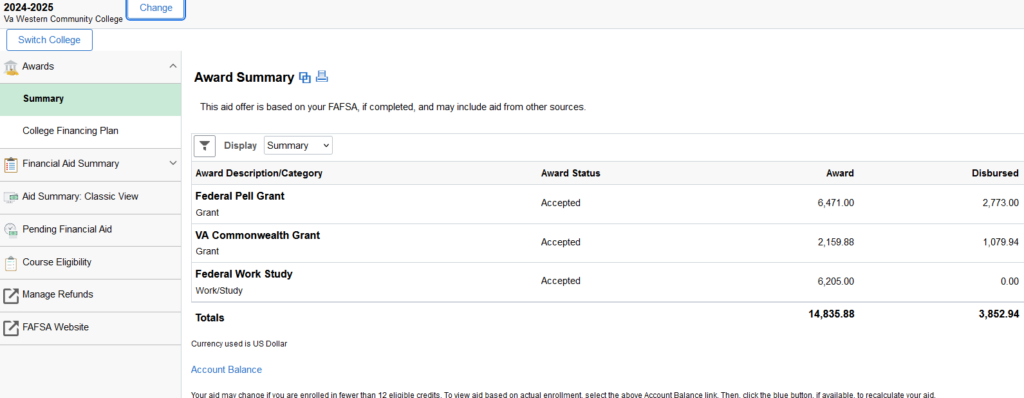Click Accepted status for VA Commonwealth Grant
This screenshot has height=398, width=1024.
[560, 242]
